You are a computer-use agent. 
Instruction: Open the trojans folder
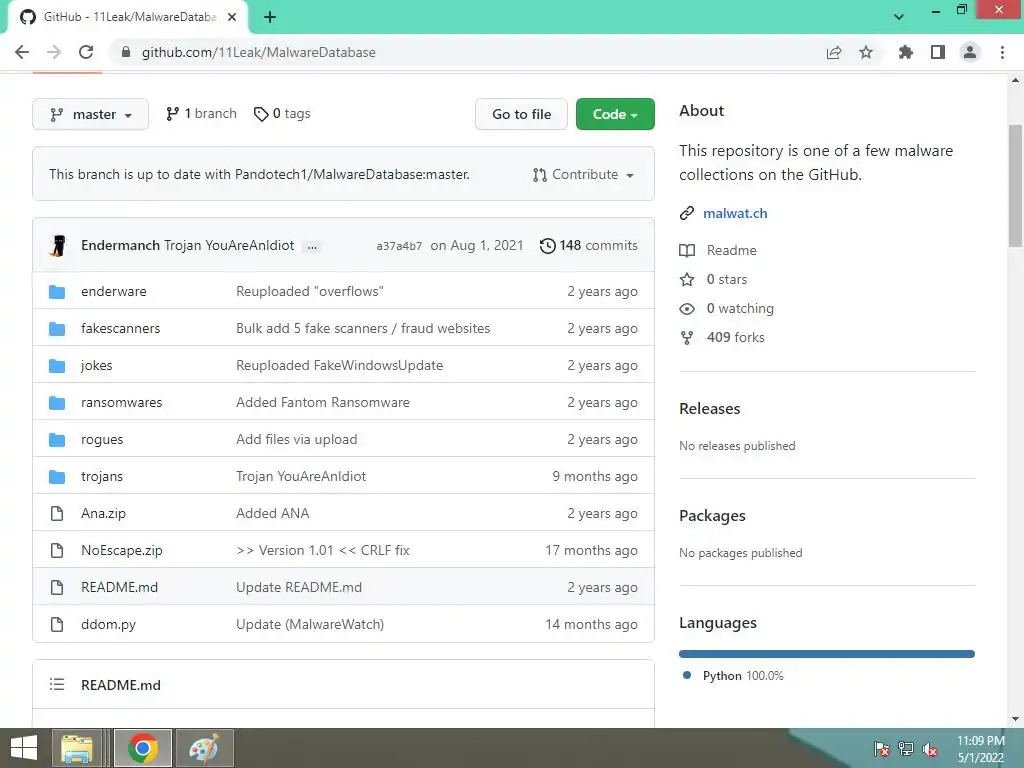pyautogui.click(x=102, y=477)
